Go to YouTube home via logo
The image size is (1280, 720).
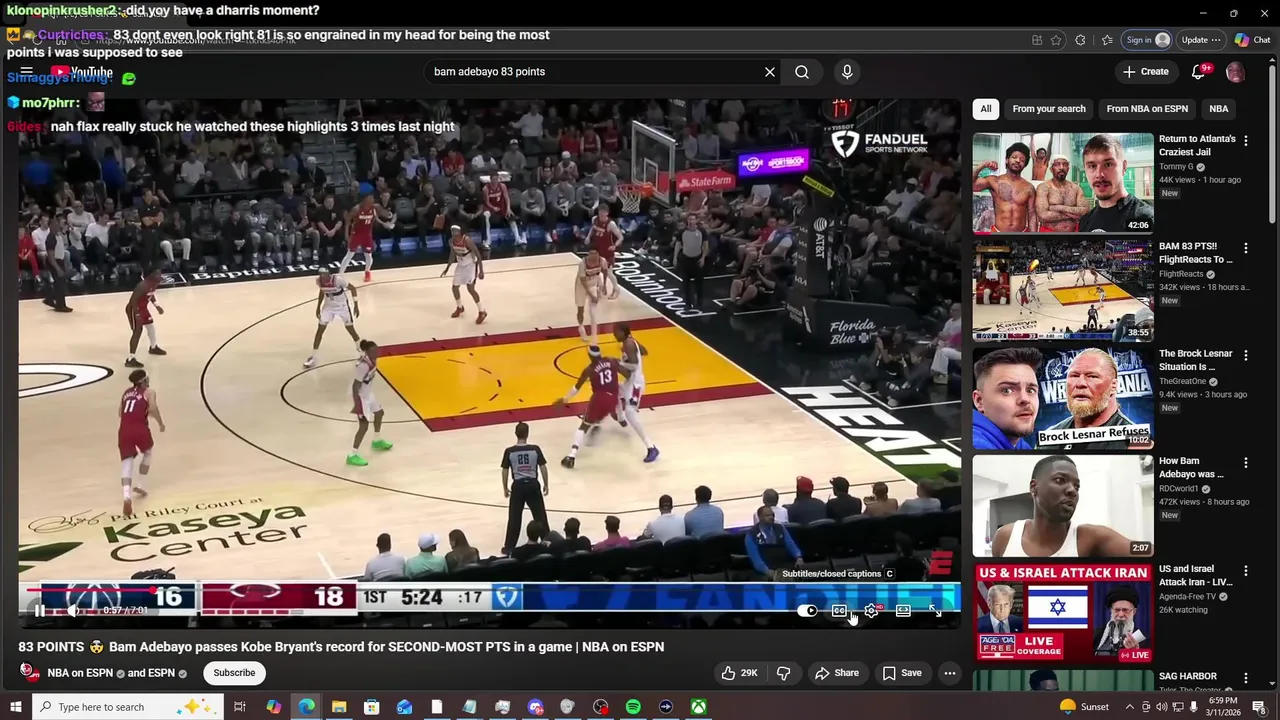[x=82, y=72]
